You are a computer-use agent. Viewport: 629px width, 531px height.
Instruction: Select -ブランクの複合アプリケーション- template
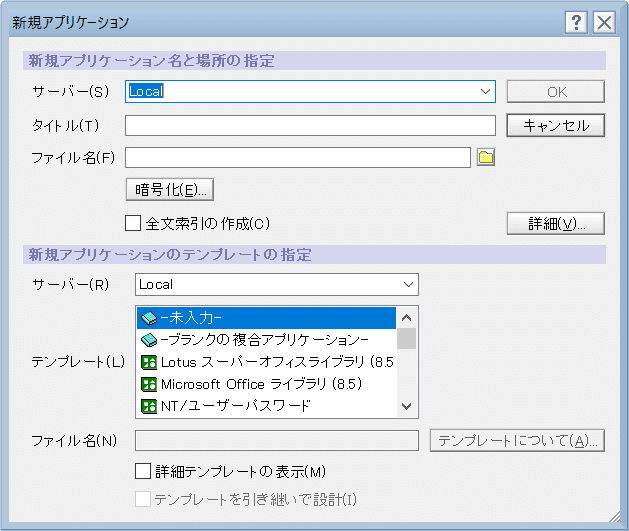point(266,340)
